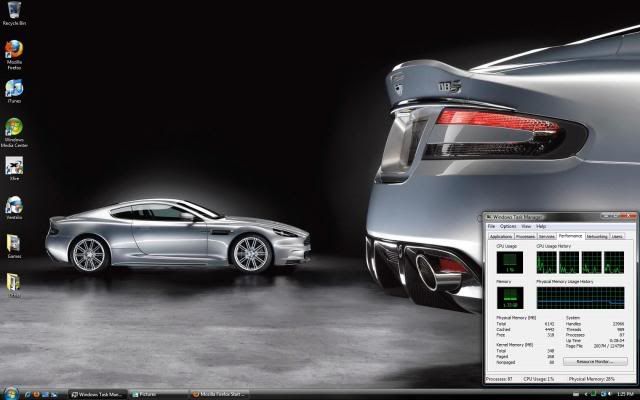Switch to the Networking tab
Viewport: 640px width, 400px height.
[597, 236]
